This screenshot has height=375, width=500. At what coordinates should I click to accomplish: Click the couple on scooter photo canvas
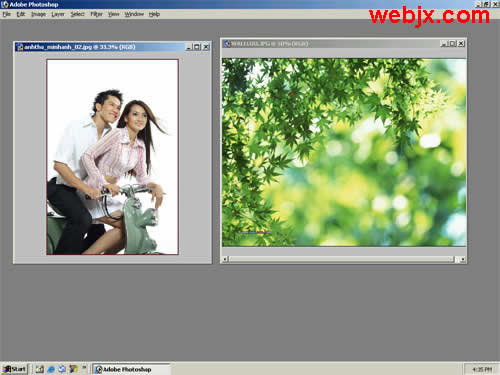point(113,157)
